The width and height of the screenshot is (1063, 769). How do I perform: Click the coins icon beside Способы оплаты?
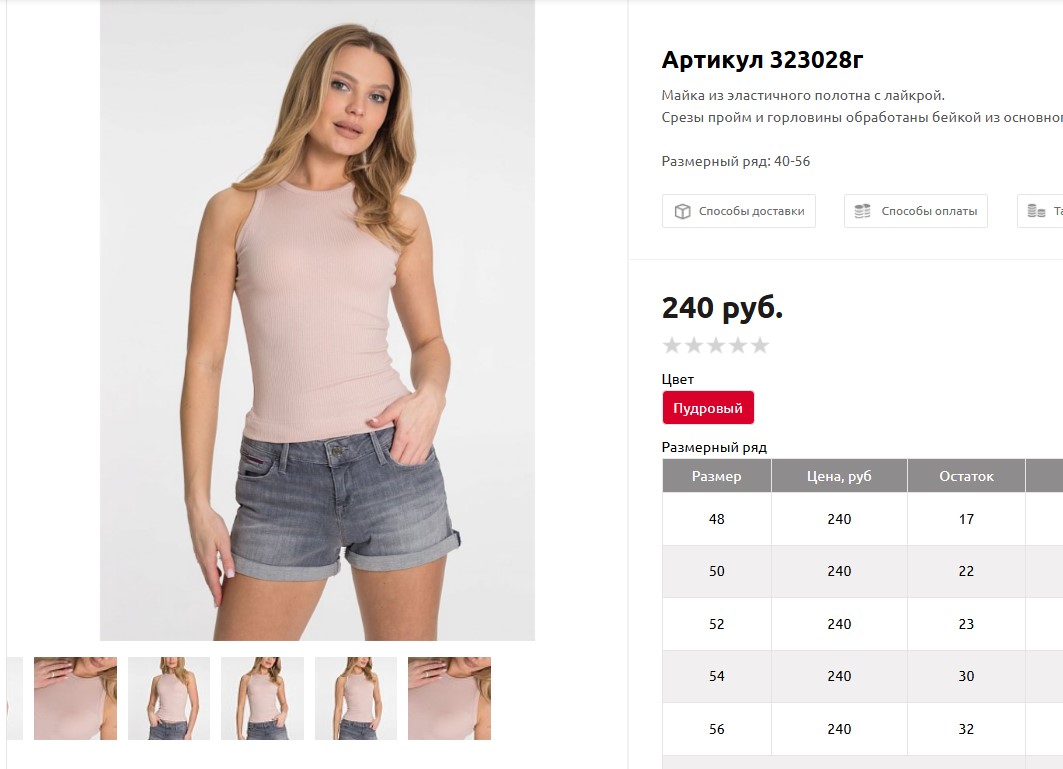[862, 211]
